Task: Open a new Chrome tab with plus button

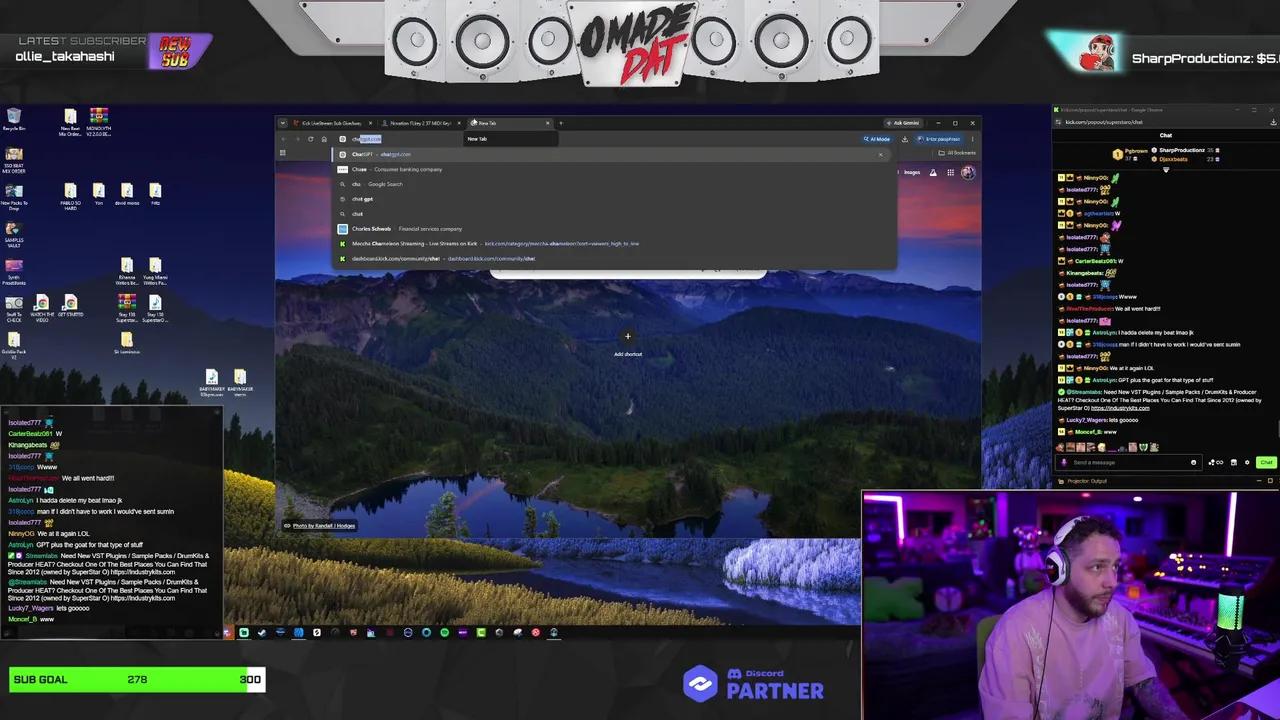Action: point(561,123)
